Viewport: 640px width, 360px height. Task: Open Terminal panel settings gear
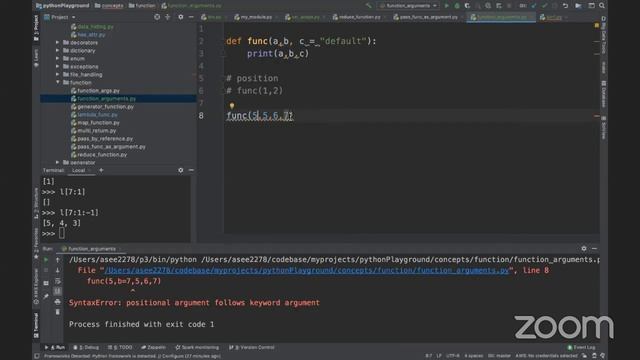click(181, 170)
